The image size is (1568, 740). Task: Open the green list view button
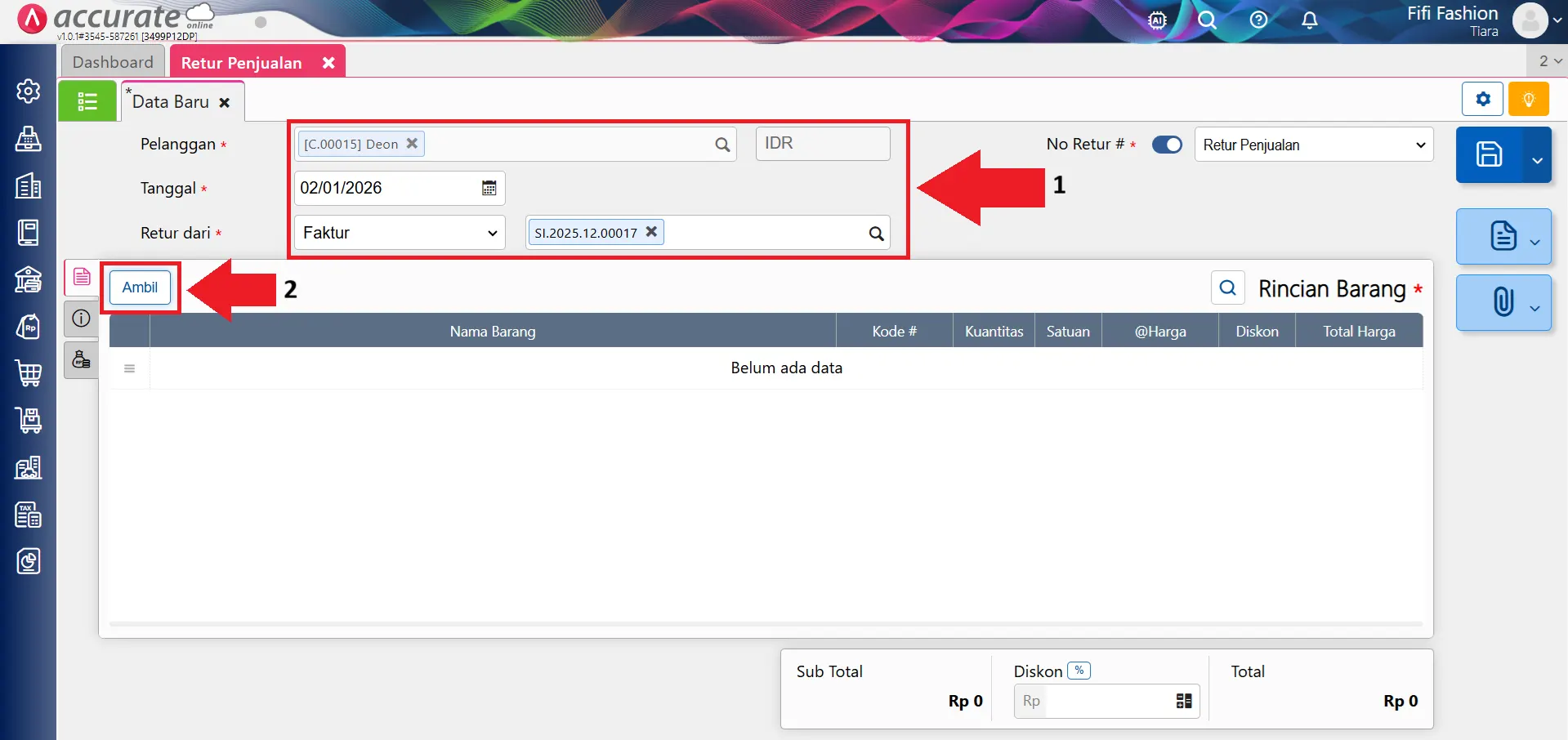[87, 101]
